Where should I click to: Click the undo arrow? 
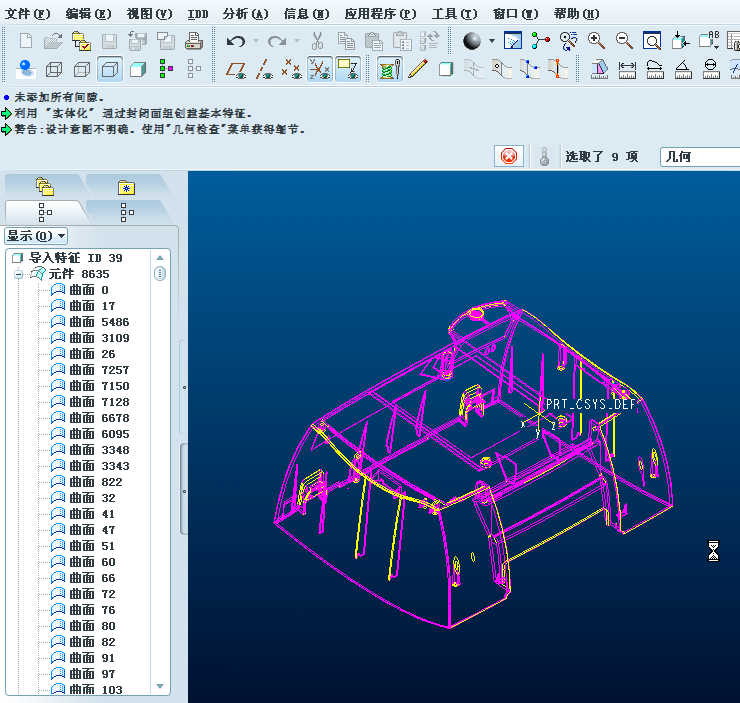click(x=235, y=41)
